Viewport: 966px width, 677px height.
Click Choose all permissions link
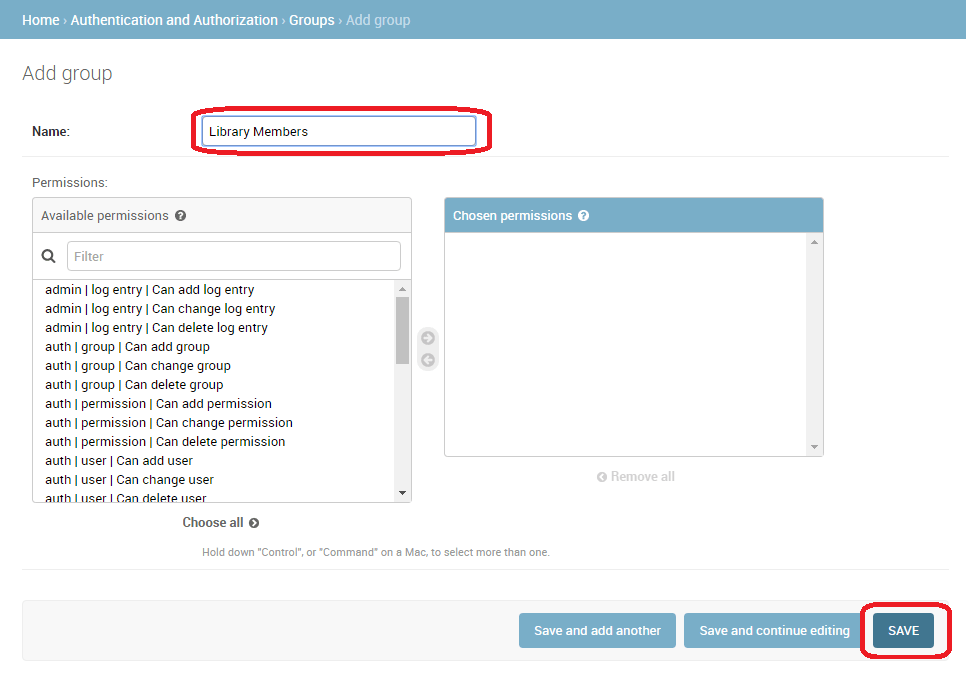click(x=220, y=523)
